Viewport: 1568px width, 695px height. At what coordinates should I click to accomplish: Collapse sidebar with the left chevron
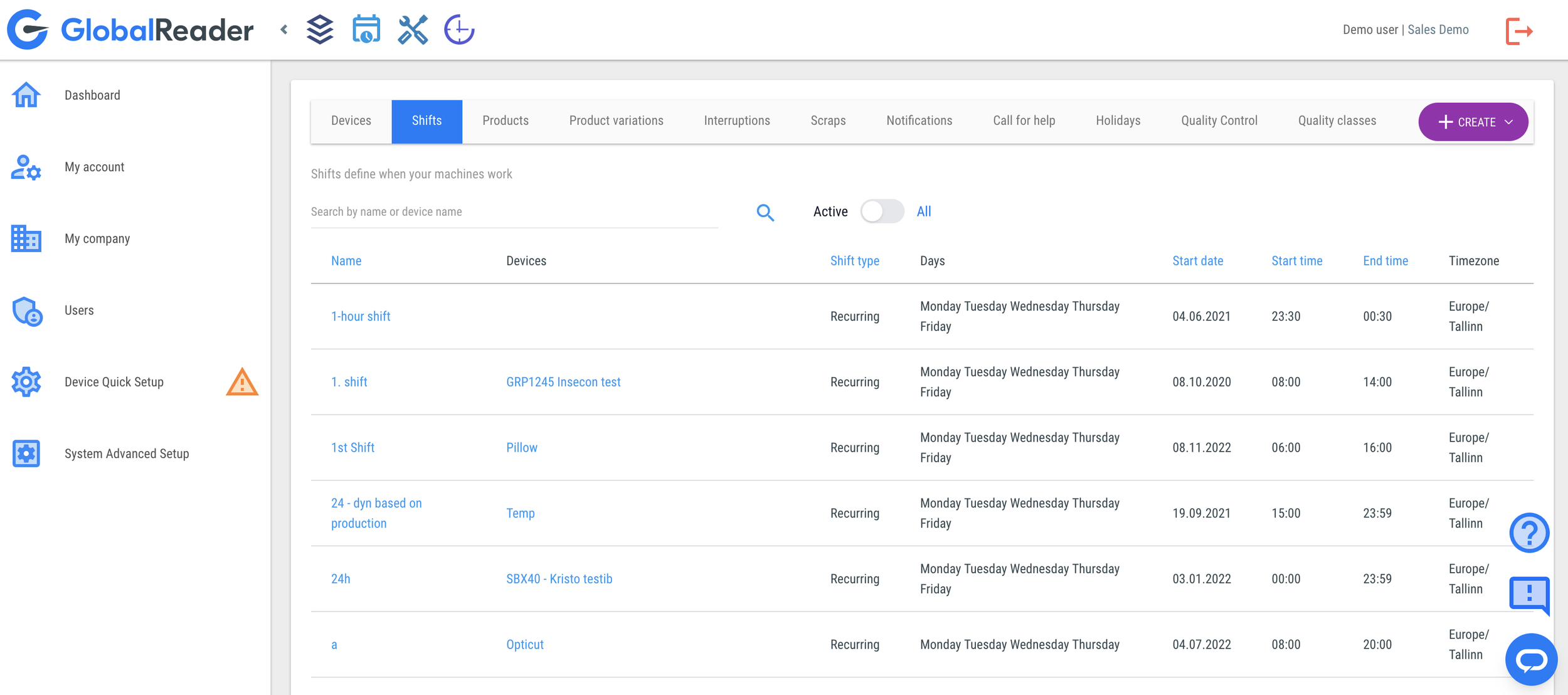pyautogui.click(x=284, y=29)
